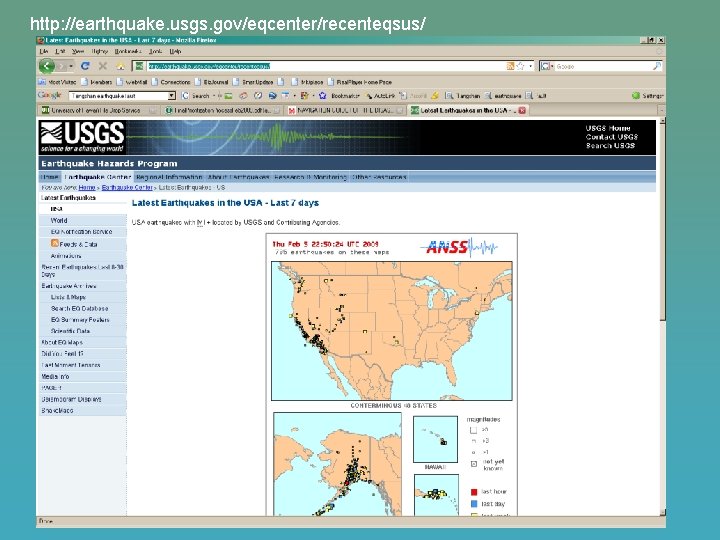This screenshot has height=540, width=720.
Task: Switch to the NAVIGATION tab
Action: tap(345, 110)
